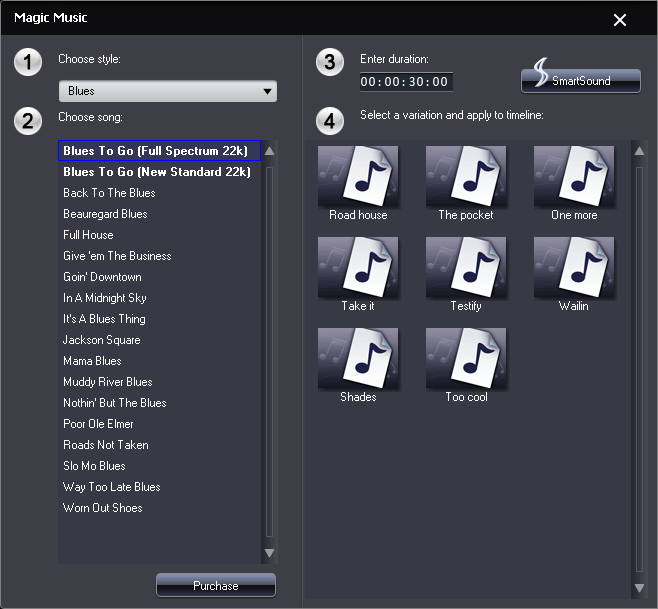Click the Purchase button
658x609 pixels.
click(216, 586)
